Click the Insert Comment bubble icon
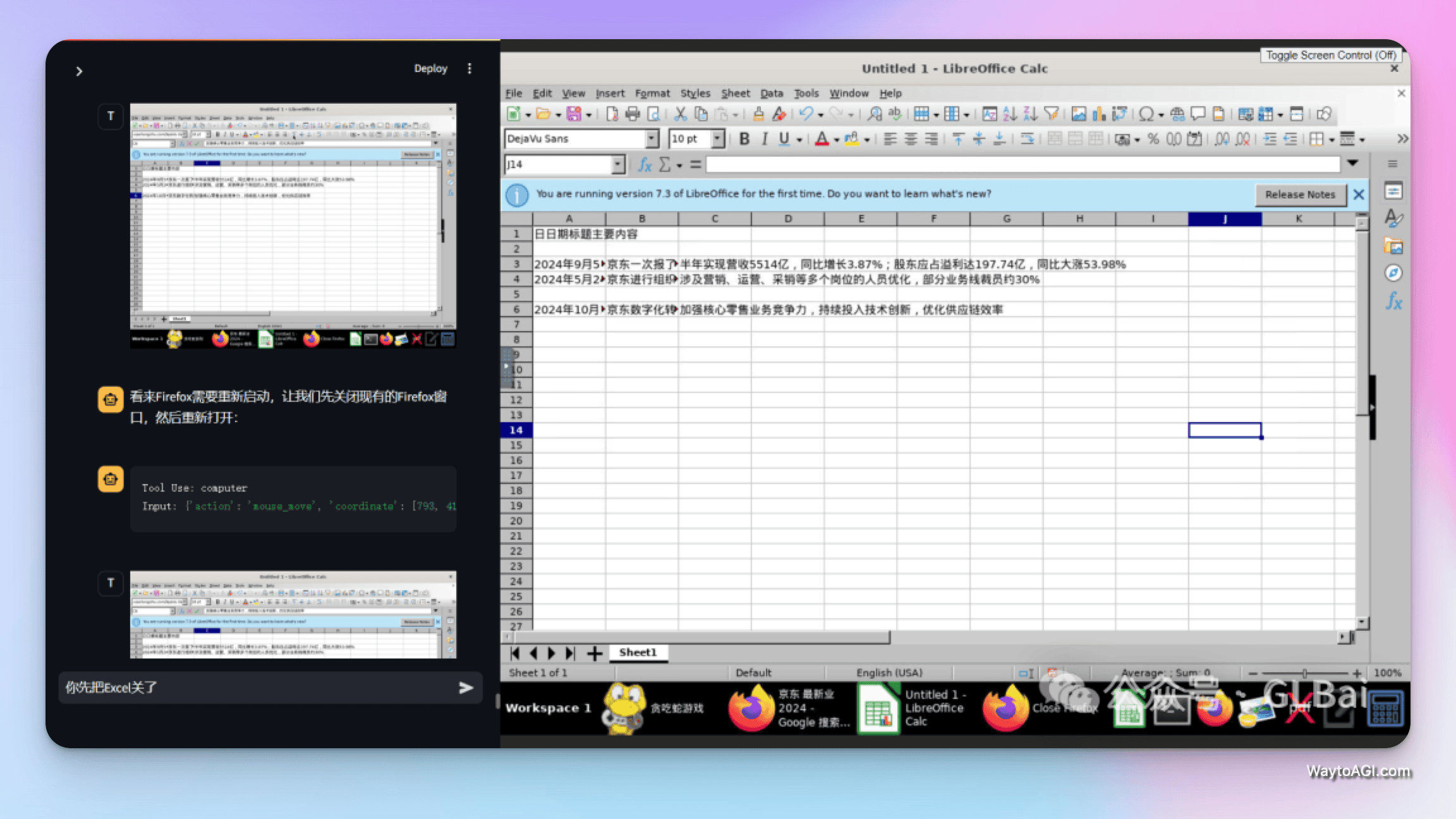This screenshot has height=819, width=1456. (x=1198, y=114)
